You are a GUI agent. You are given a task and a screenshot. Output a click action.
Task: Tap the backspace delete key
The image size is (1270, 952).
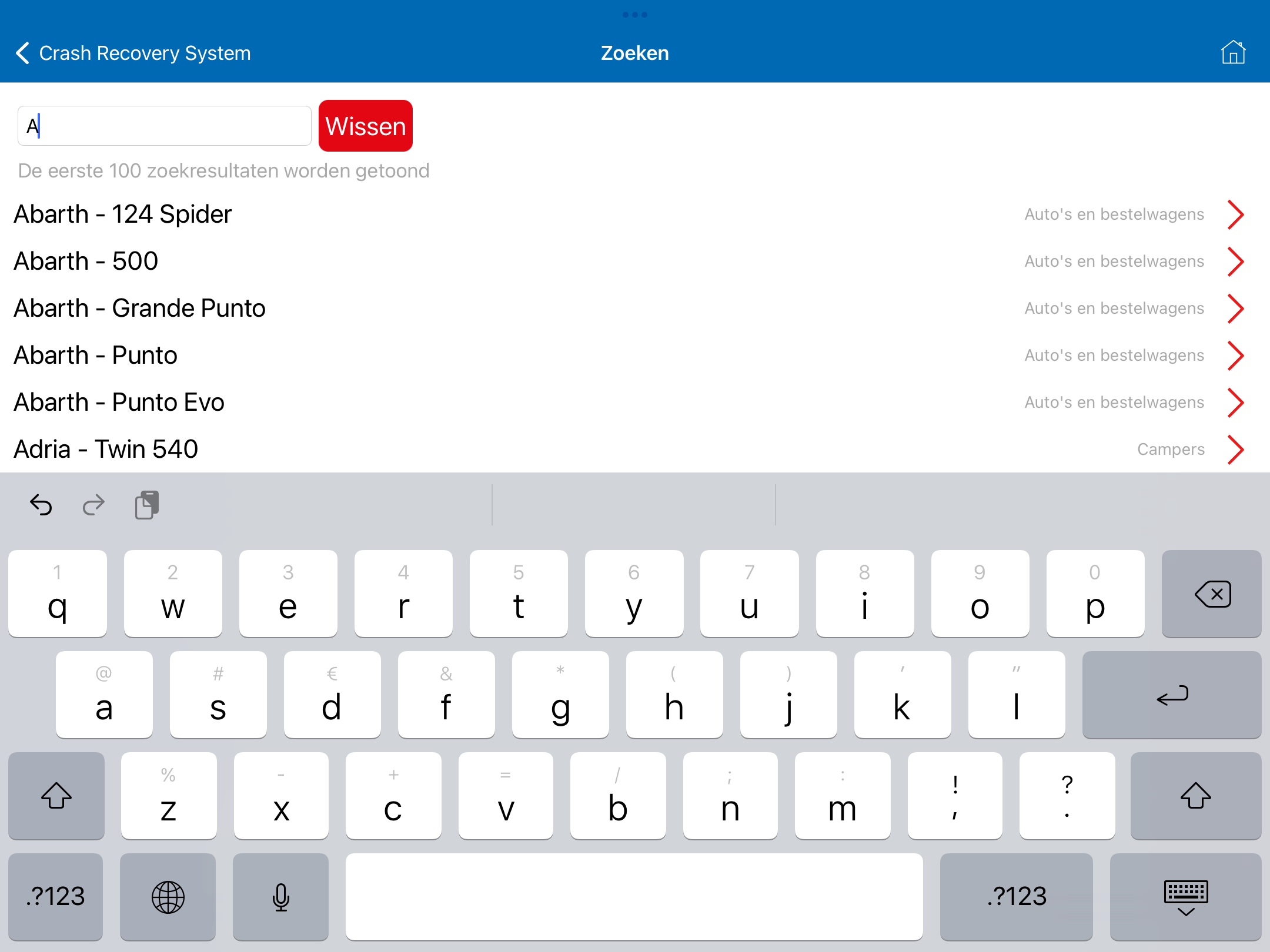tap(1211, 594)
